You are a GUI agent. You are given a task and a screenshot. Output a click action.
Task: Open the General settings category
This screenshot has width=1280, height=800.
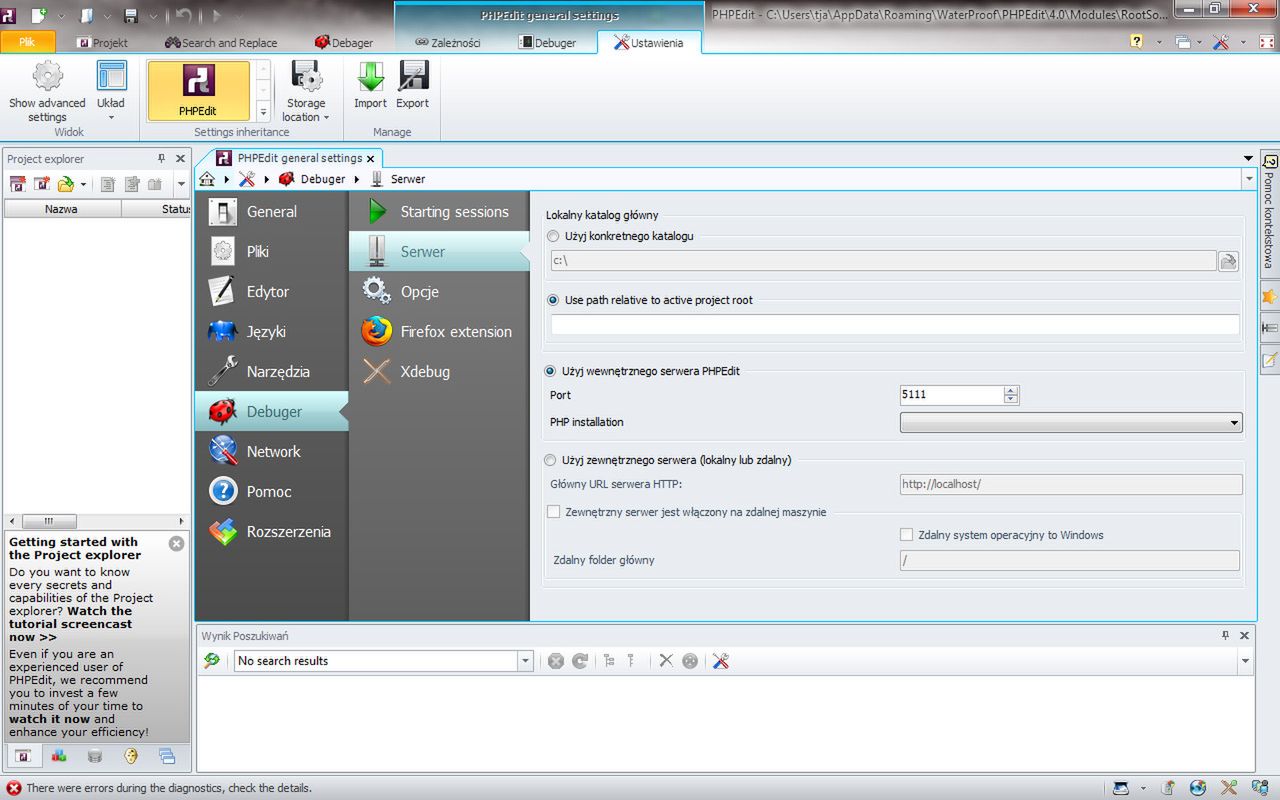(271, 212)
